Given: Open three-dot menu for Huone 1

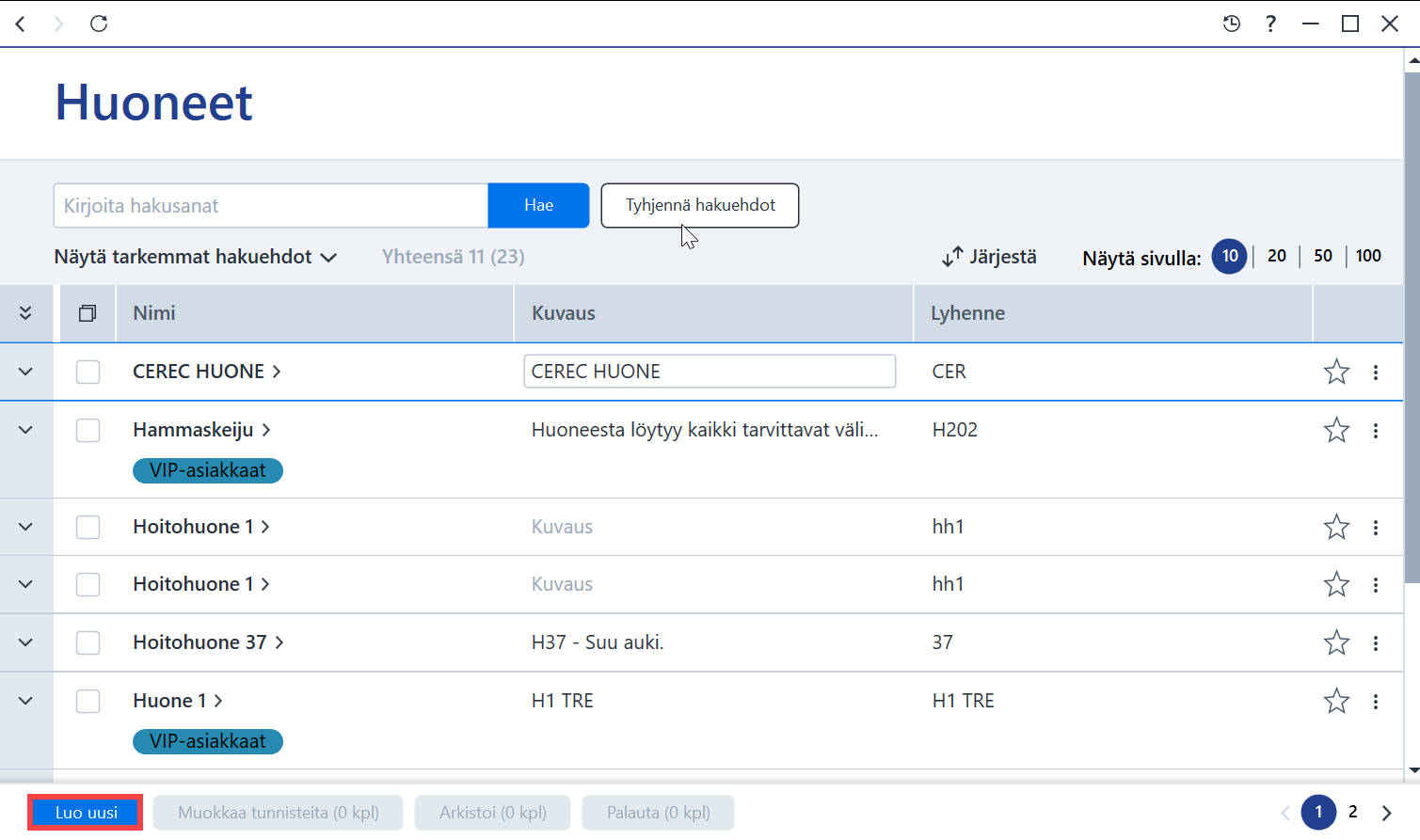Looking at the screenshot, I should point(1376,702).
